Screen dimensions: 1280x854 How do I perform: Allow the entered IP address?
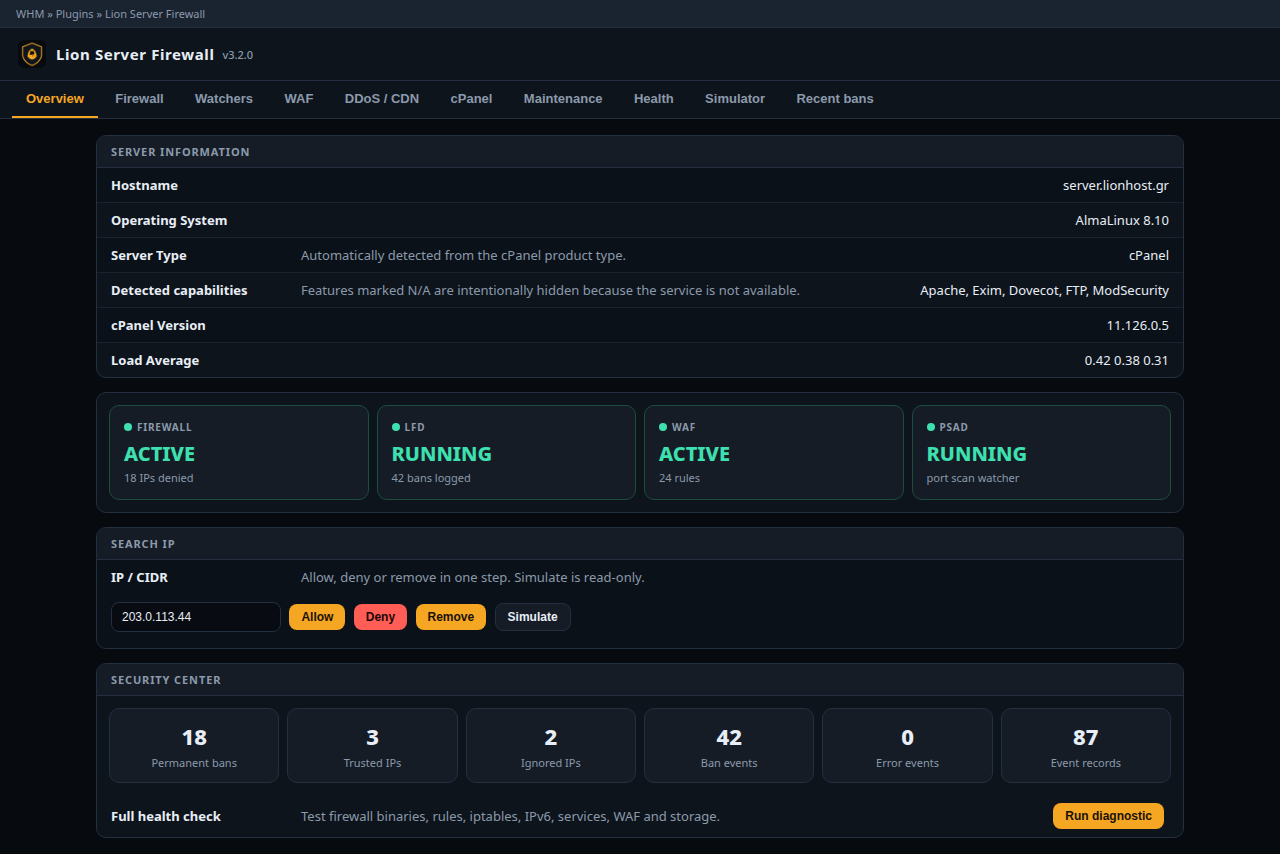tap(317, 617)
